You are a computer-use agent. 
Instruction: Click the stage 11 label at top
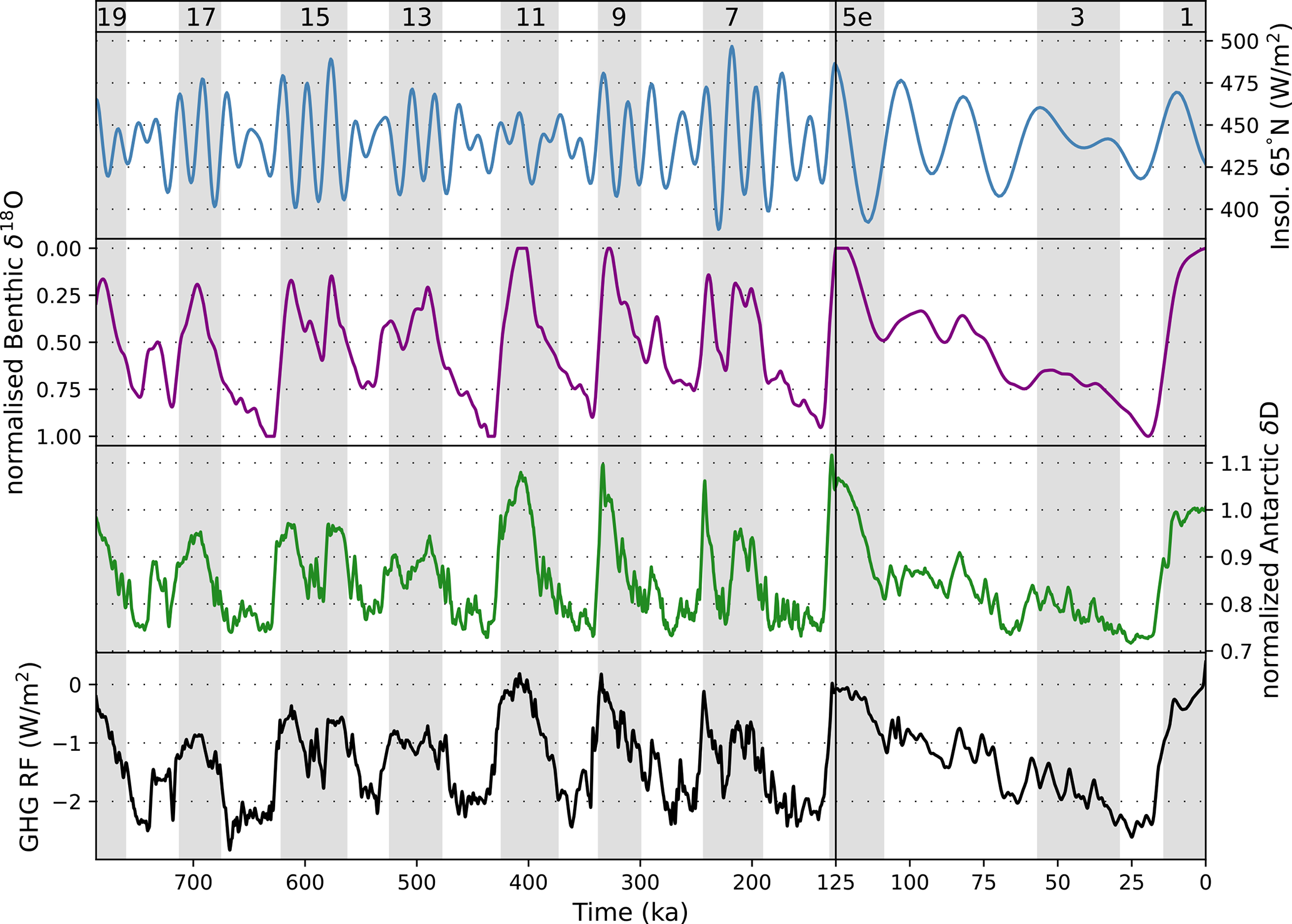530,17
